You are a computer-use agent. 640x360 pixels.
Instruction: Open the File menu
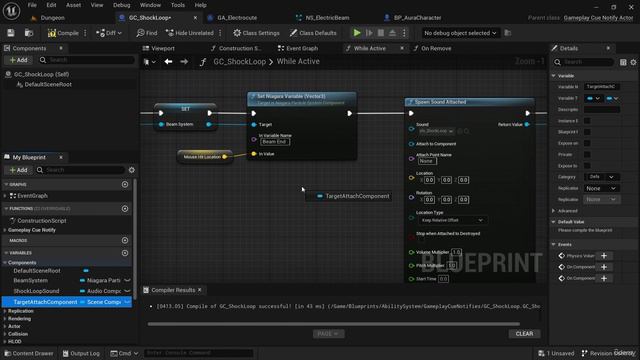click(x=32, y=5)
